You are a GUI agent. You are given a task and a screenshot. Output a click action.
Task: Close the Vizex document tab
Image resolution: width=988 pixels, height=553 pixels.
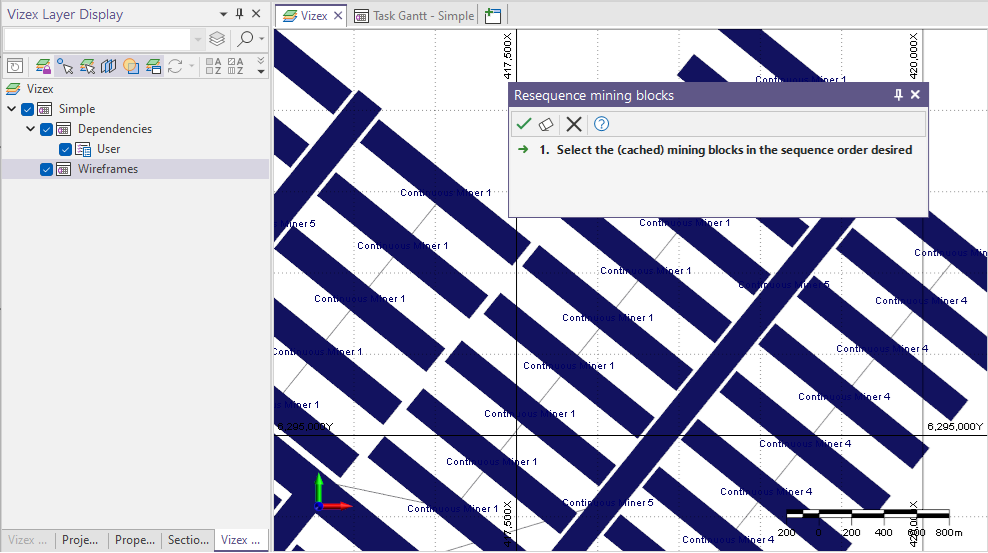[338, 16]
